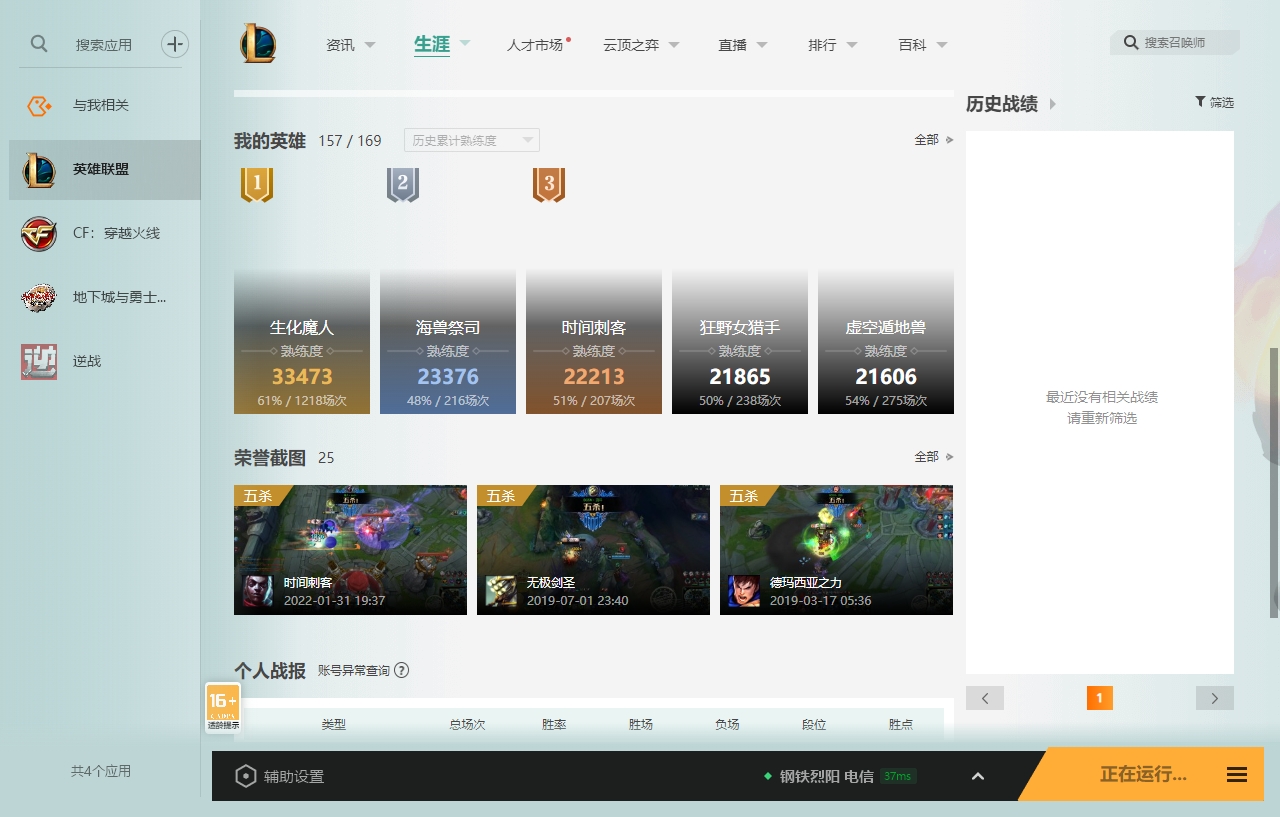Click the green server status dot

(x=768, y=776)
